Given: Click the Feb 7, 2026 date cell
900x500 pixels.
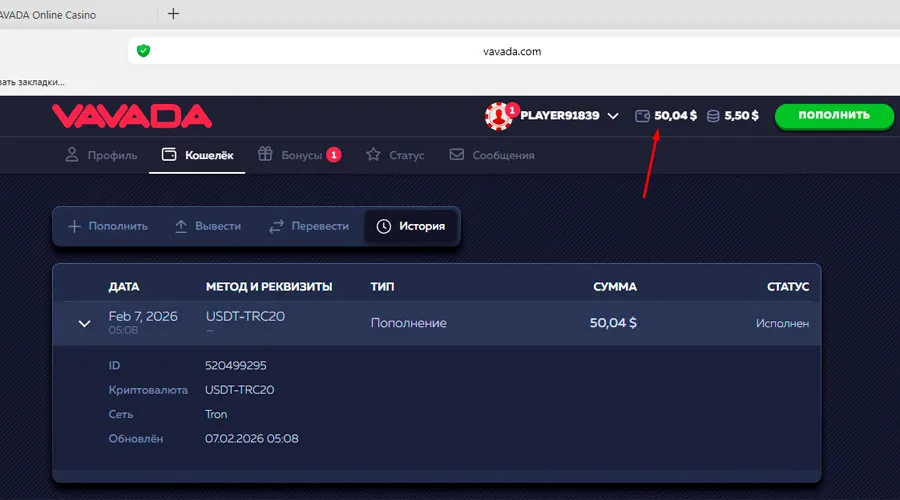Looking at the screenshot, I should click(143, 316).
